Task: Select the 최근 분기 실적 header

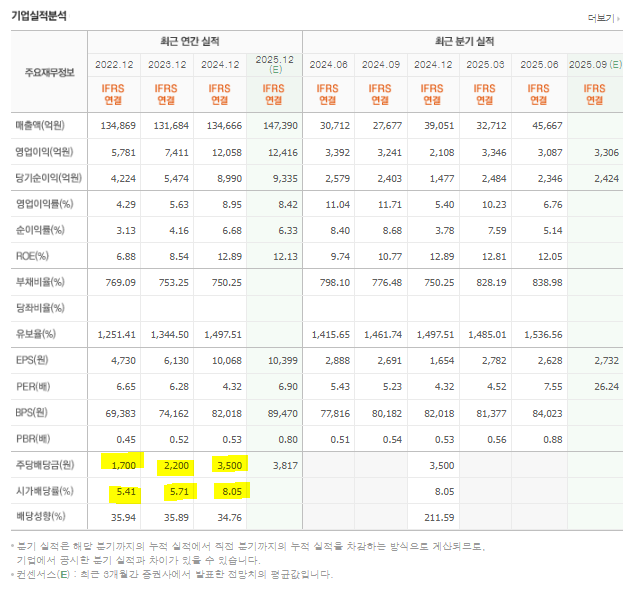Action: (x=464, y=41)
